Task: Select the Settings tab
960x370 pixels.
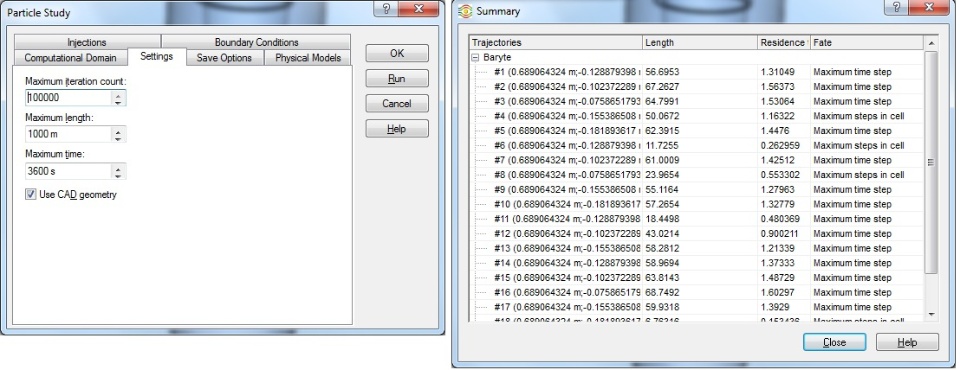Action: pyautogui.click(x=156, y=56)
